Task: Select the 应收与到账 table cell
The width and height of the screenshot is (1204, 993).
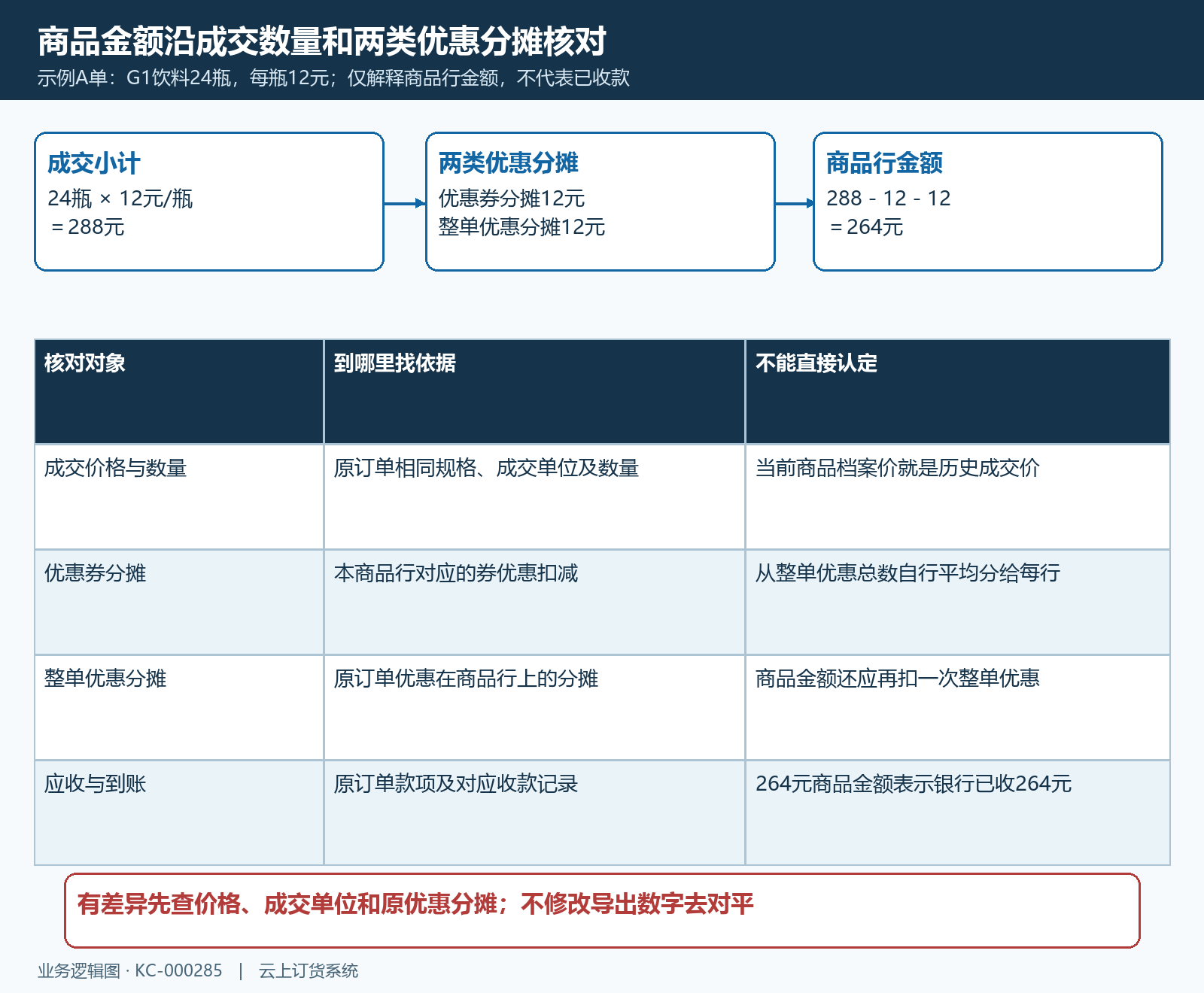Action: click(x=179, y=813)
